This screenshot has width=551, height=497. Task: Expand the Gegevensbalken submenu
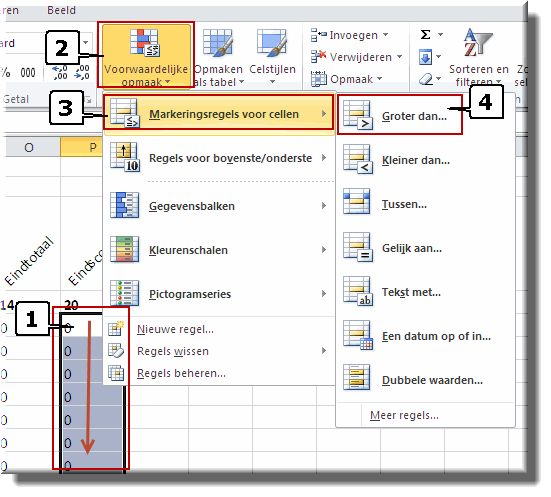[219, 206]
